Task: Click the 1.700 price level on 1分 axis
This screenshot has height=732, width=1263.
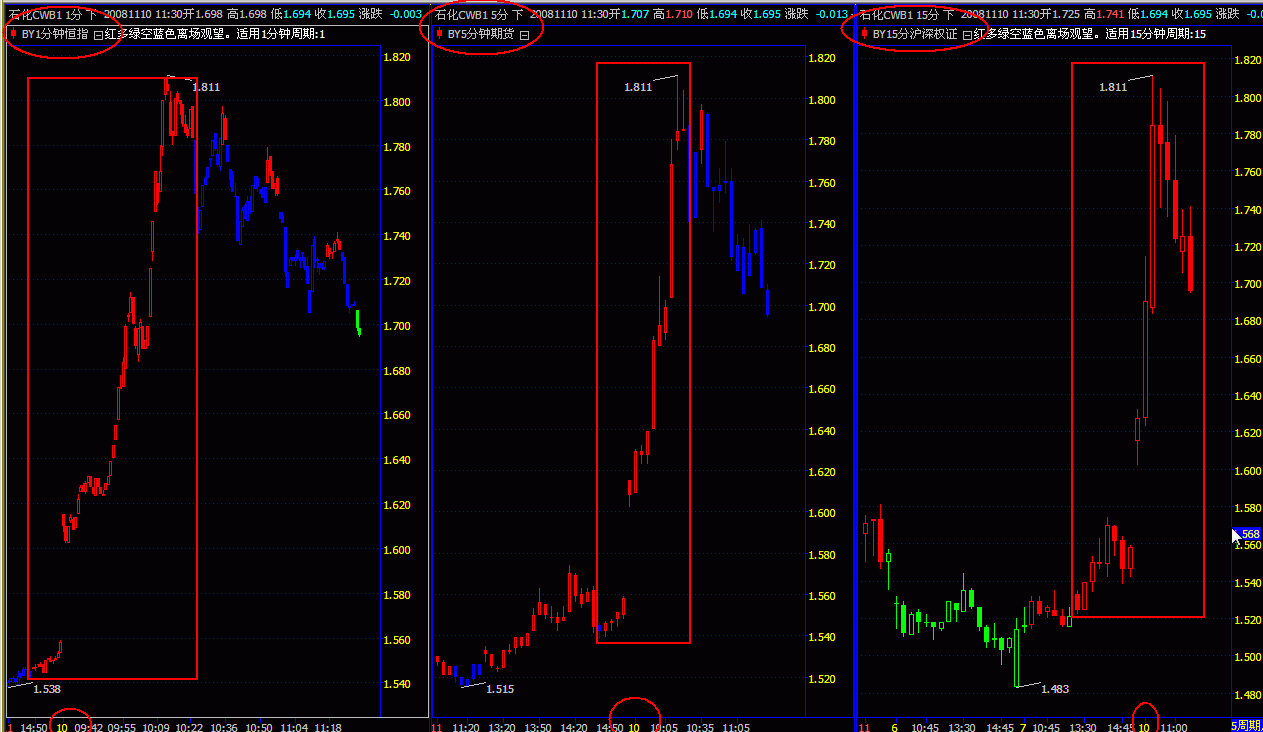Action: pyautogui.click(x=398, y=326)
